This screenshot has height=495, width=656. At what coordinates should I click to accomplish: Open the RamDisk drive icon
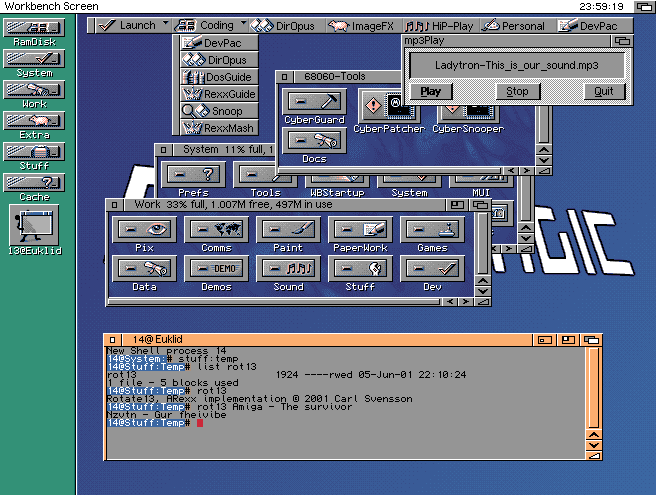pyautogui.click(x=34, y=28)
